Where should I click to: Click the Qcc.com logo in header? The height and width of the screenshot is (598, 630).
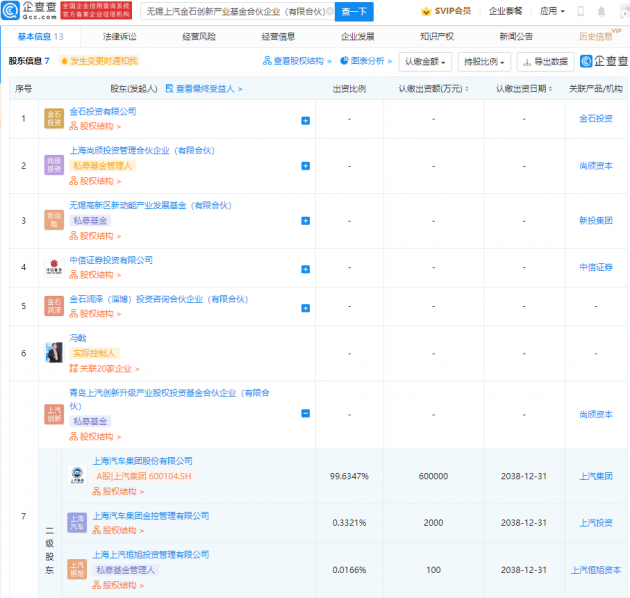[x=29, y=10]
